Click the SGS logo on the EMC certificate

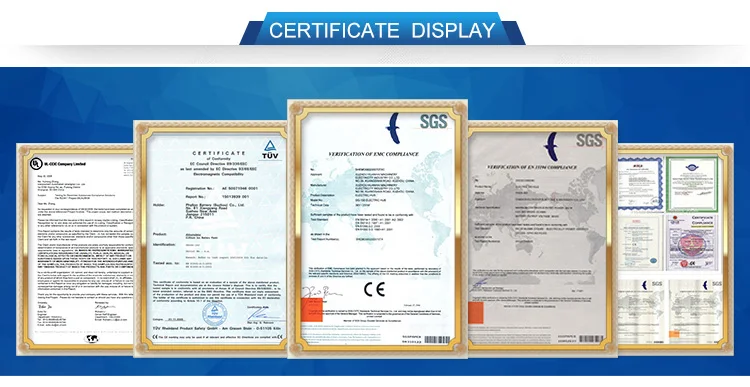click(433, 122)
